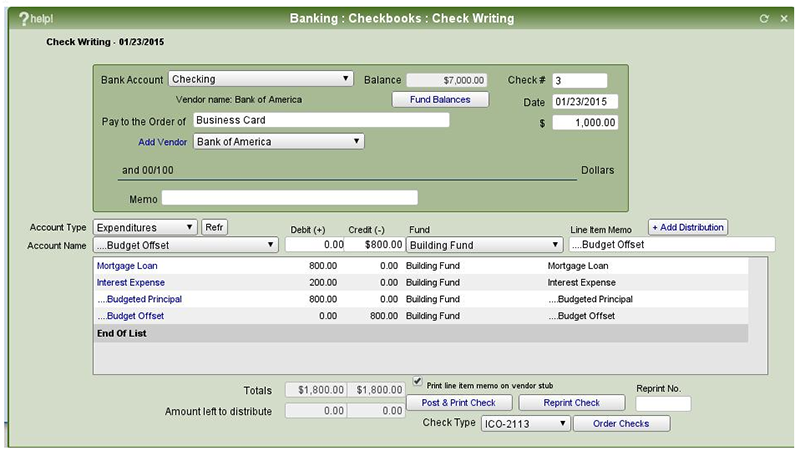Close the Check Writing window

[782, 18]
